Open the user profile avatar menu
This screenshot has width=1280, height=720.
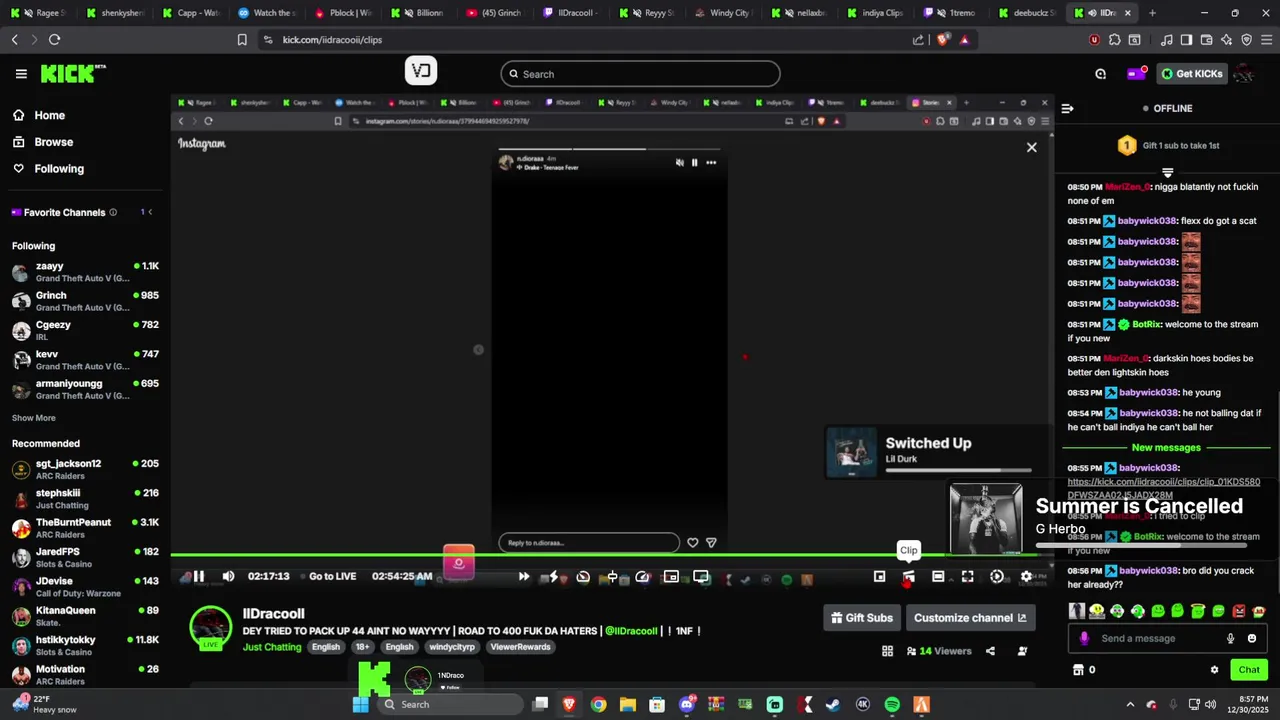click(1244, 74)
